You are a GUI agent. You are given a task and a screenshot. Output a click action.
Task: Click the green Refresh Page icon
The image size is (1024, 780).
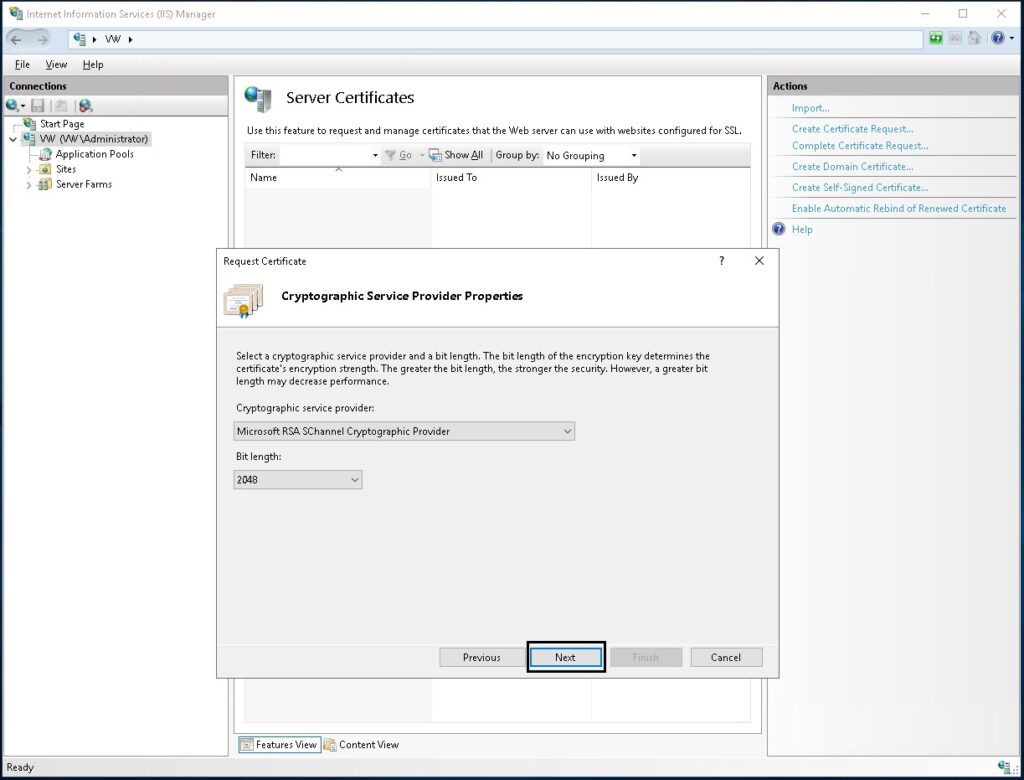click(936, 39)
